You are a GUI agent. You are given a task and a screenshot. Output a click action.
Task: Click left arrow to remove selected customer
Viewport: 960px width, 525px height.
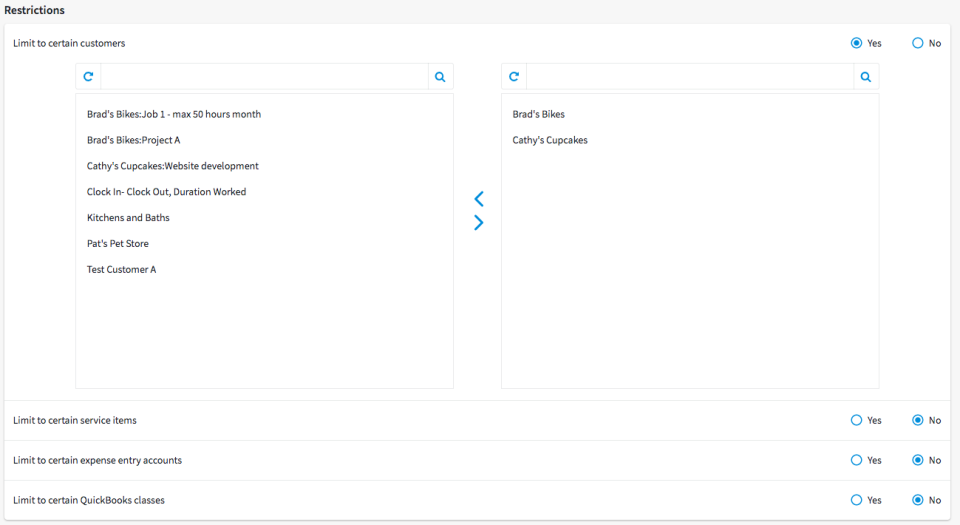point(479,198)
